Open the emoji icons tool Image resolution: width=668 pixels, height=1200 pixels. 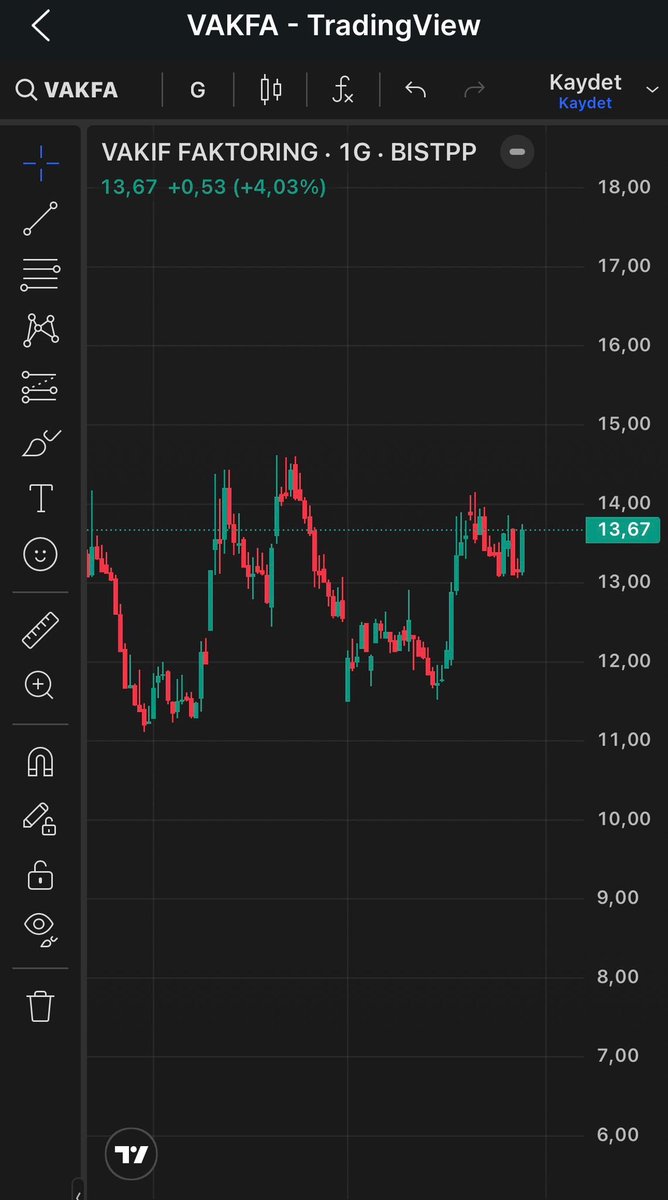[41, 554]
